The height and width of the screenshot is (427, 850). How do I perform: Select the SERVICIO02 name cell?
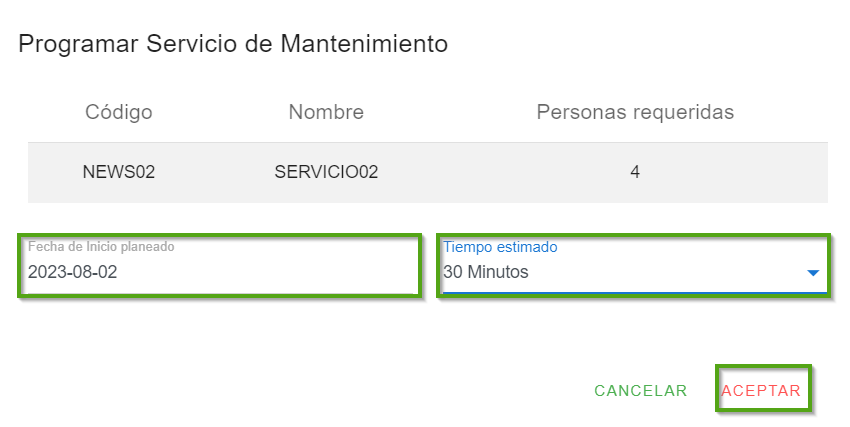[326, 172]
